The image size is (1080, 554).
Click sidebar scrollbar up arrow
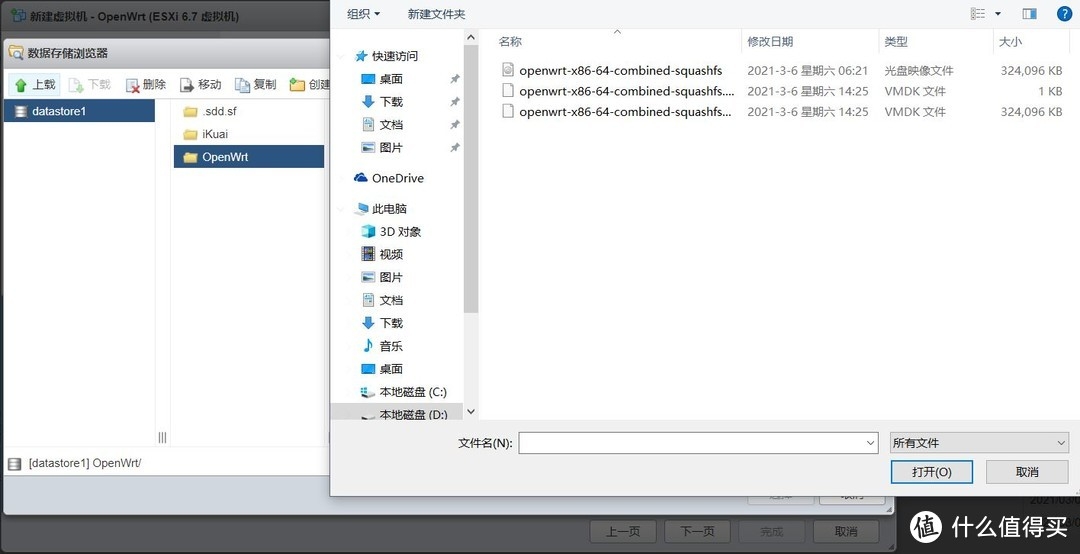(x=470, y=37)
